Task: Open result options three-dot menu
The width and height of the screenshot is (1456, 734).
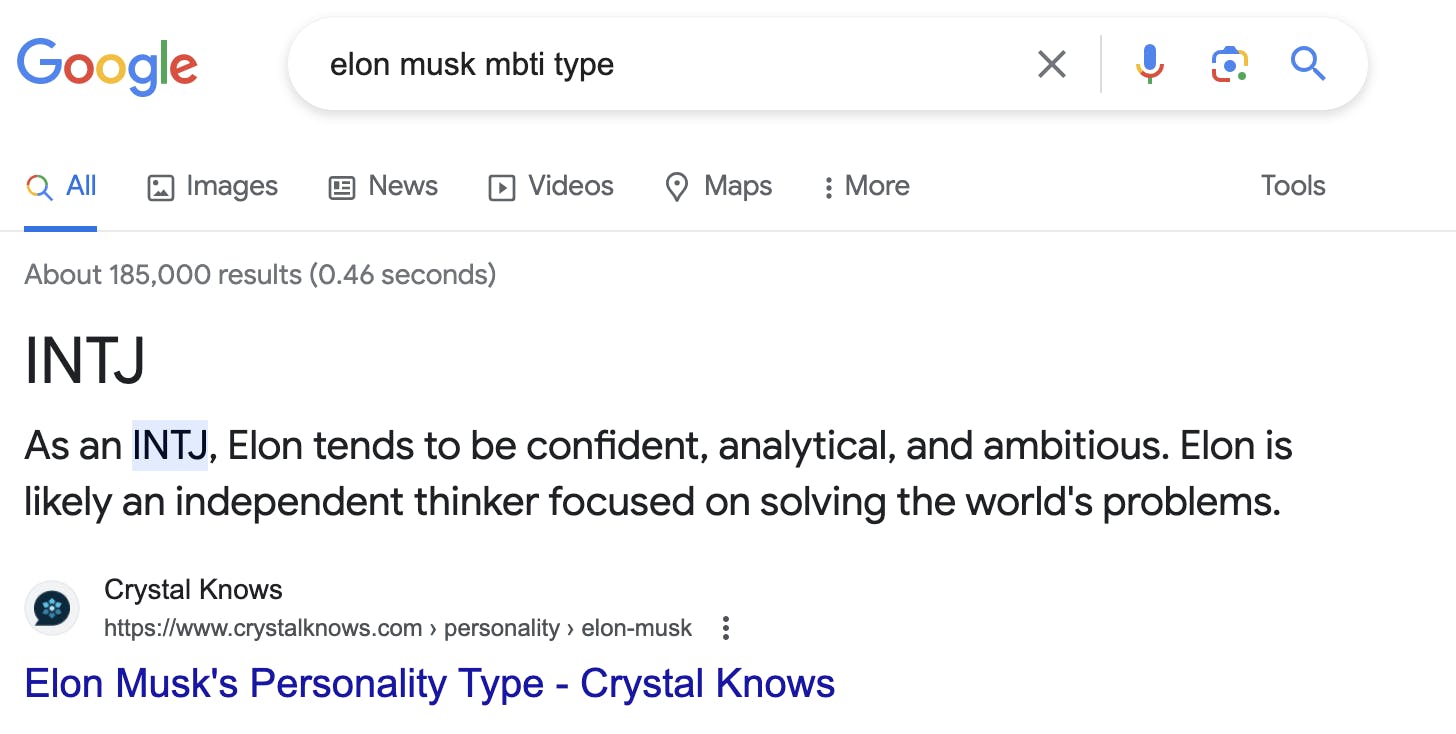Action: pos(726,628)
